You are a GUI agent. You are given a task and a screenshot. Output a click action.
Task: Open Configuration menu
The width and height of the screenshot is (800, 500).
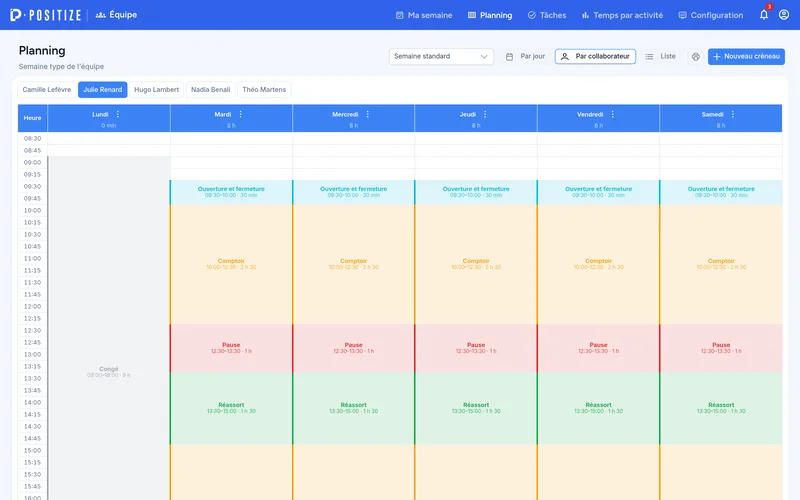[x=711, y=15]
